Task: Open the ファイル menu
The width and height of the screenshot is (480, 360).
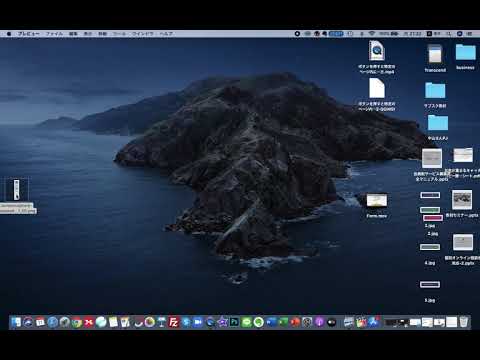Action: pyautogui.click(x=54, y=34)
